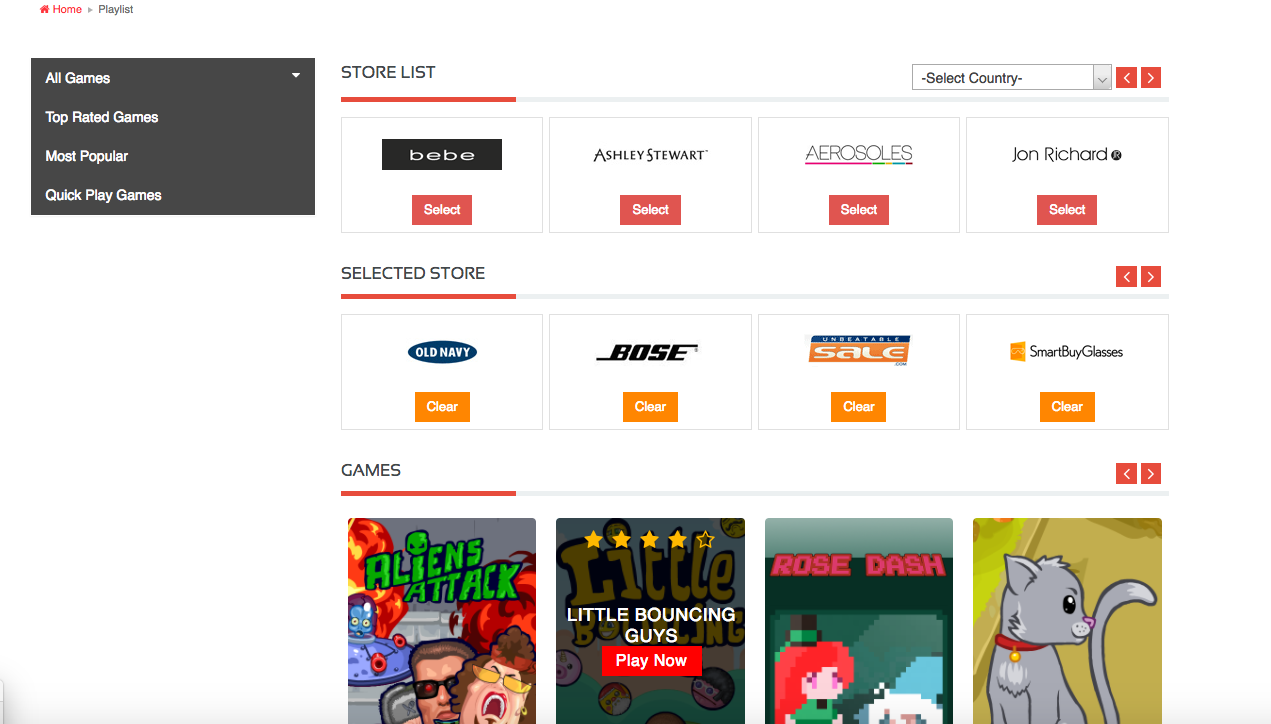Click the bebe store logo

(x=442, y=155)
